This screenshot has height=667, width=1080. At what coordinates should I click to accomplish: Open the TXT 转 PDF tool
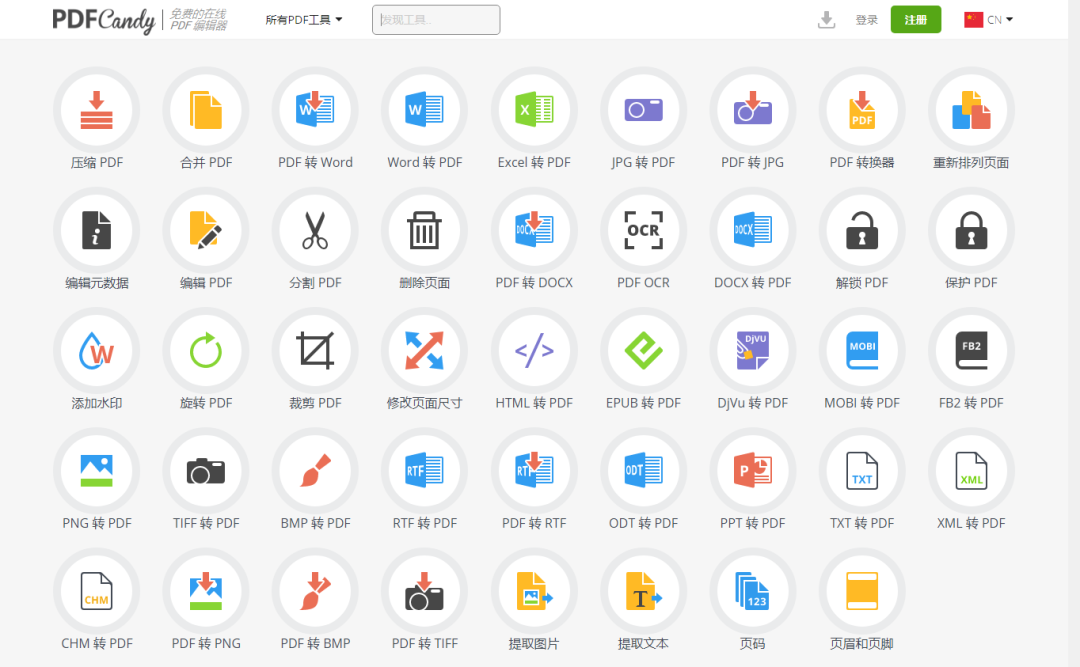[862, 471]
